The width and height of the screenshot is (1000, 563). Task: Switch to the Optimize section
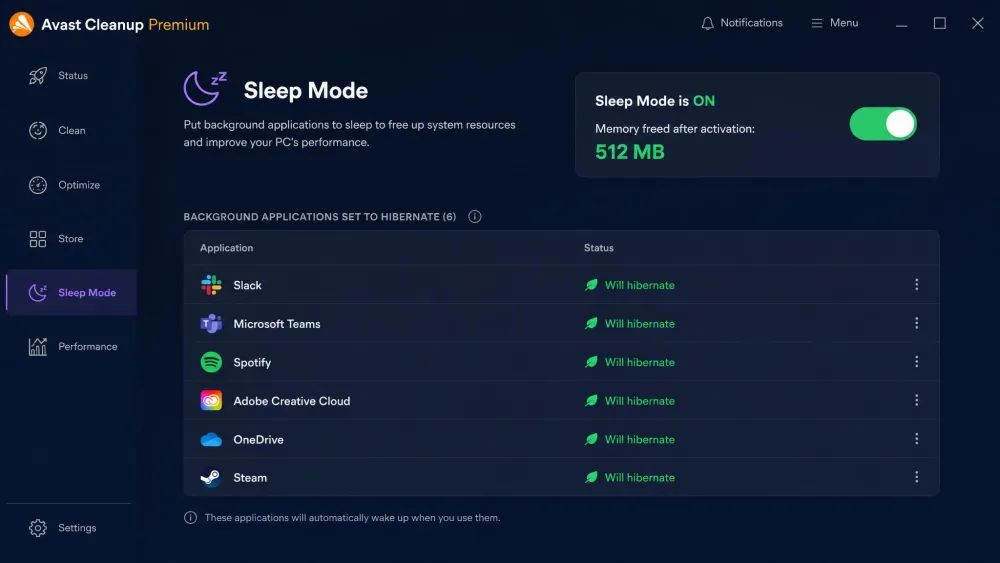(79, 185)
